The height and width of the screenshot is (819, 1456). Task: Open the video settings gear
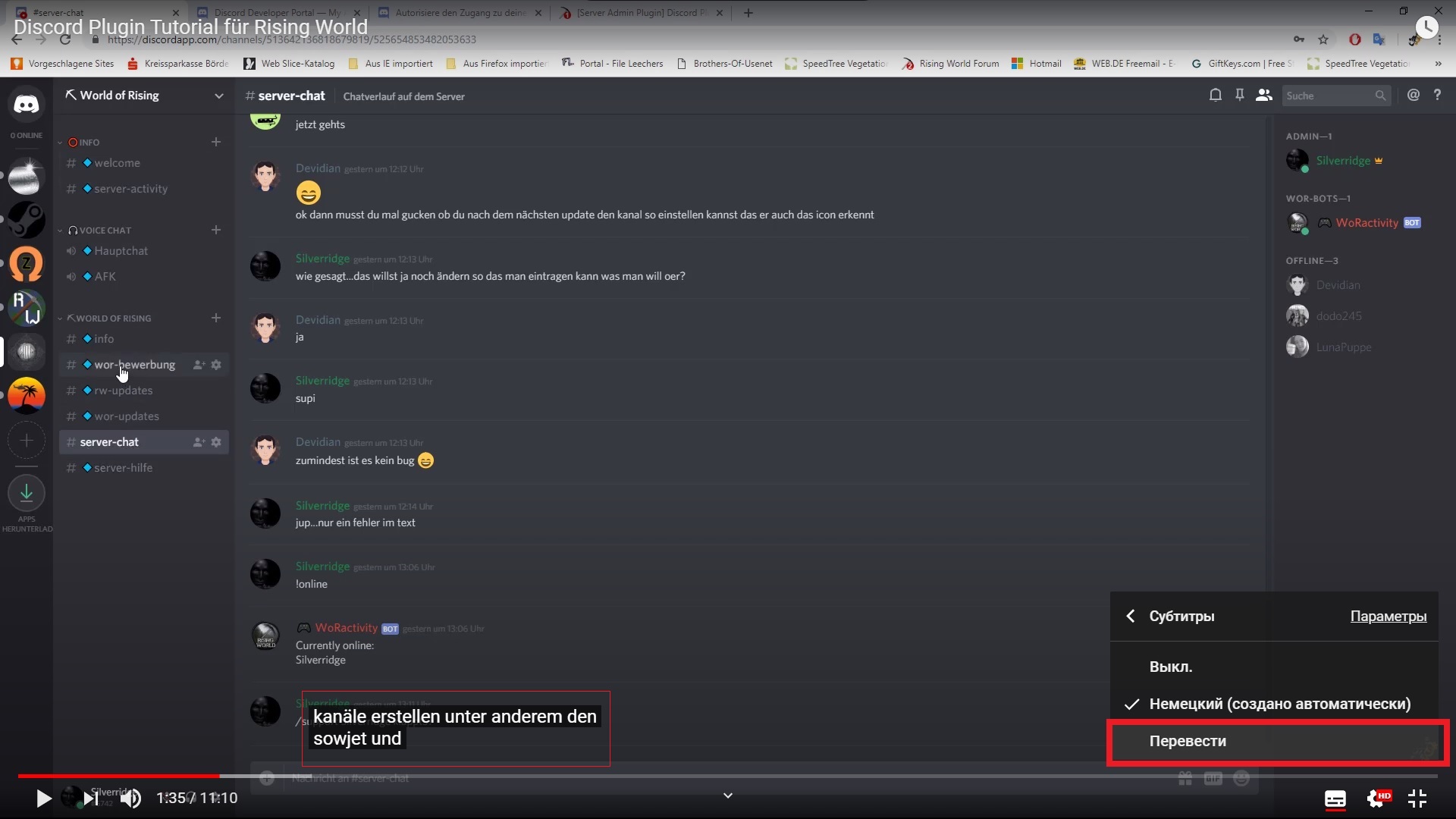1376,799
